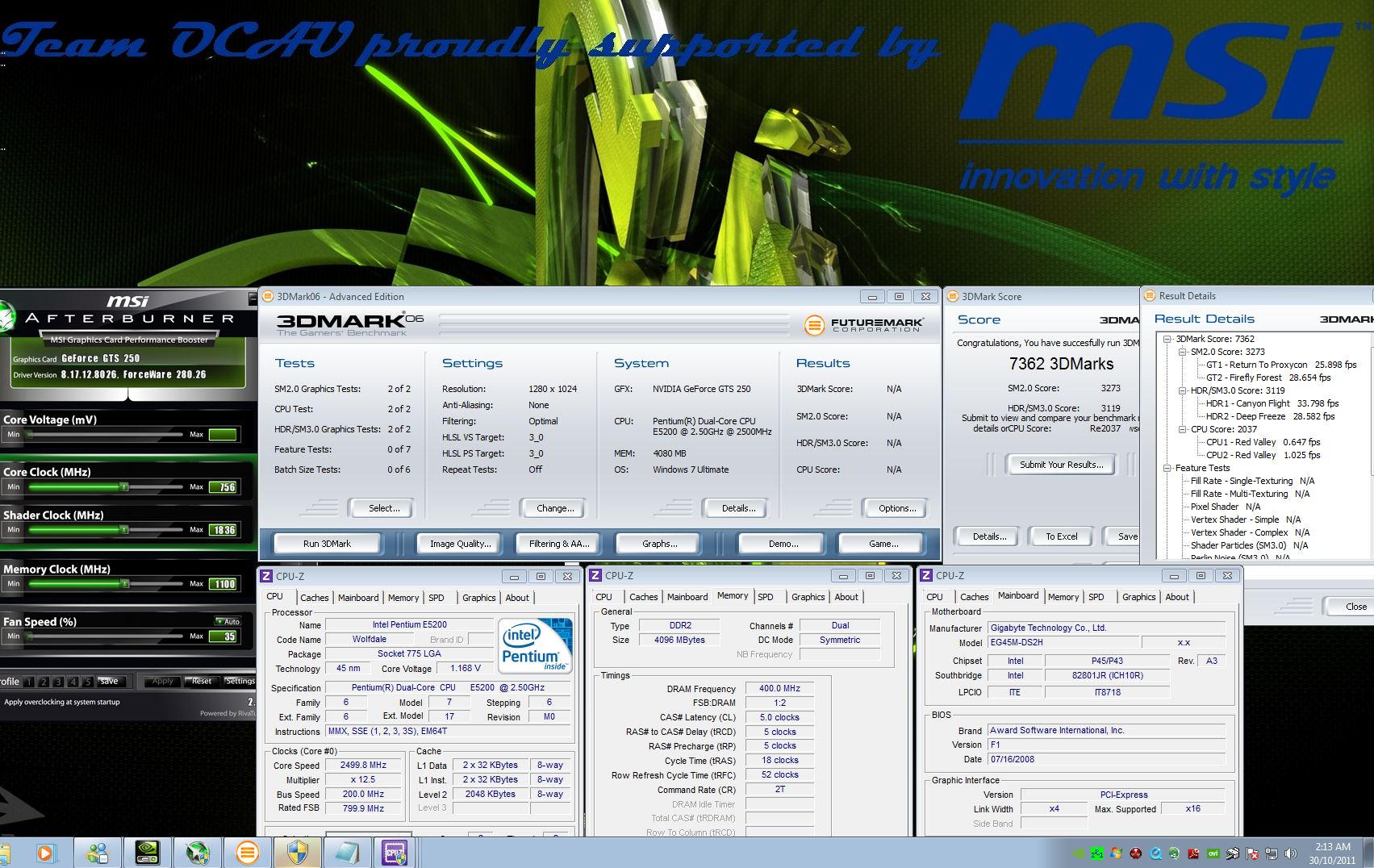This screenshot has height=868, width=1374.
Task: Select profile slot 1 in Afterburner
Action: pos(29,682)
